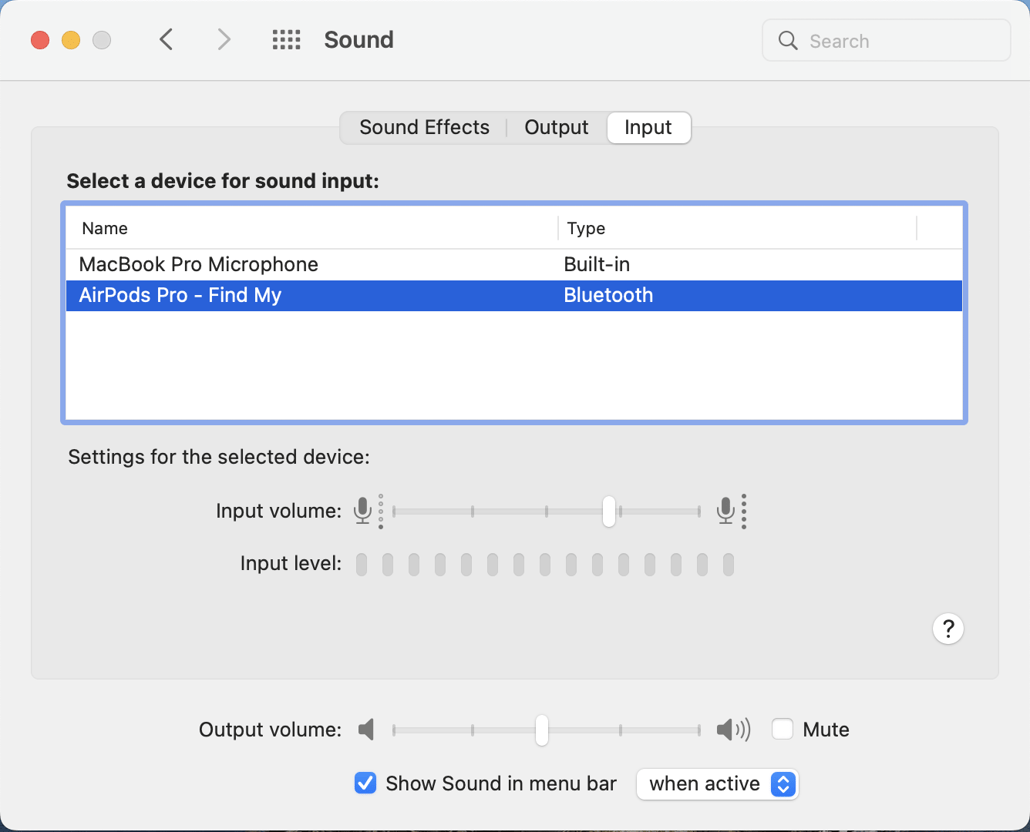The image size is (1030, 832).
Task: Switch to the Output tab
Action: 556,128
